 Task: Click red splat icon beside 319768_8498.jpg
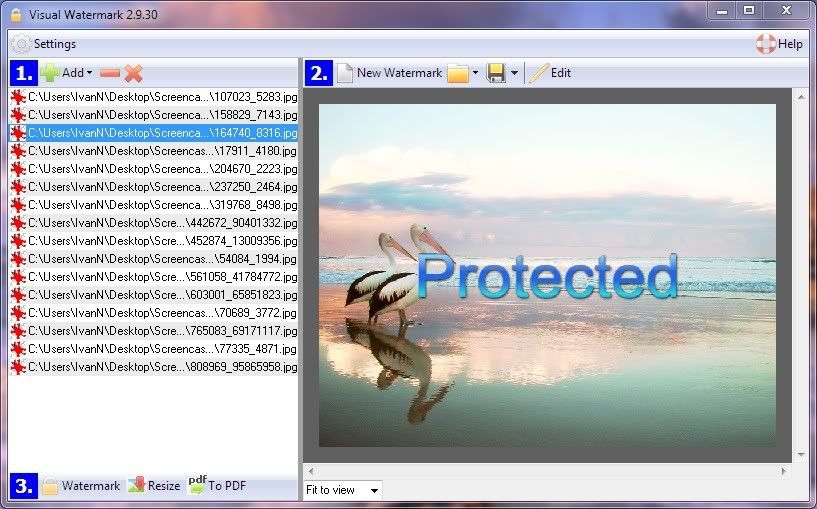tap(18, 205)
